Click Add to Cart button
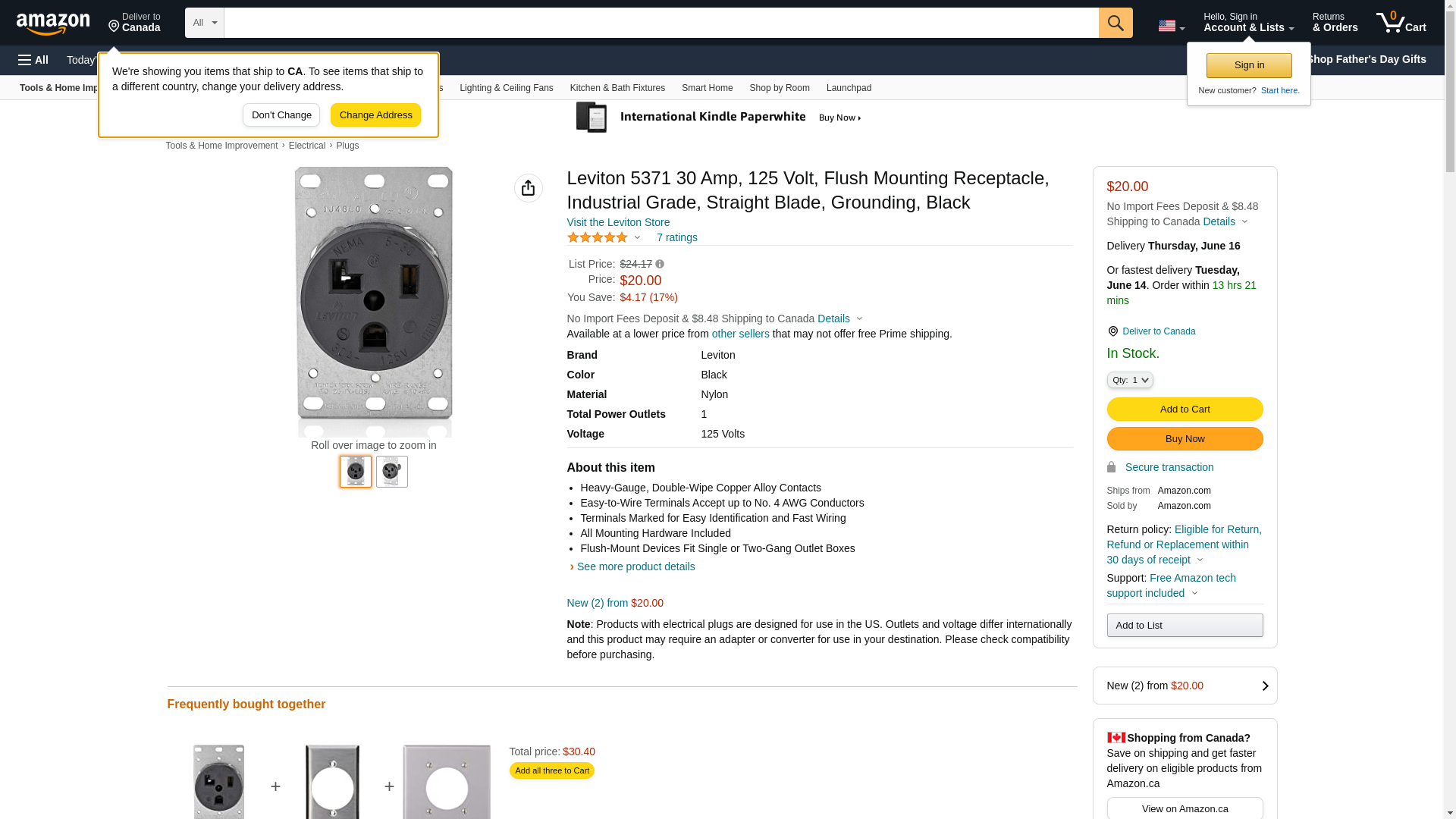The height and width of the screenshot is (819, 1456). (x=1185, y=409)
